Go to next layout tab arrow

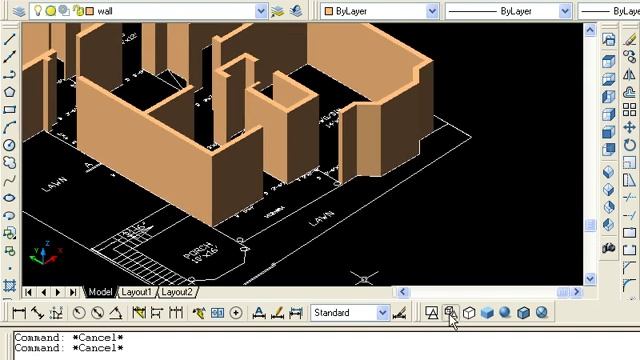[x=58, y=292]
